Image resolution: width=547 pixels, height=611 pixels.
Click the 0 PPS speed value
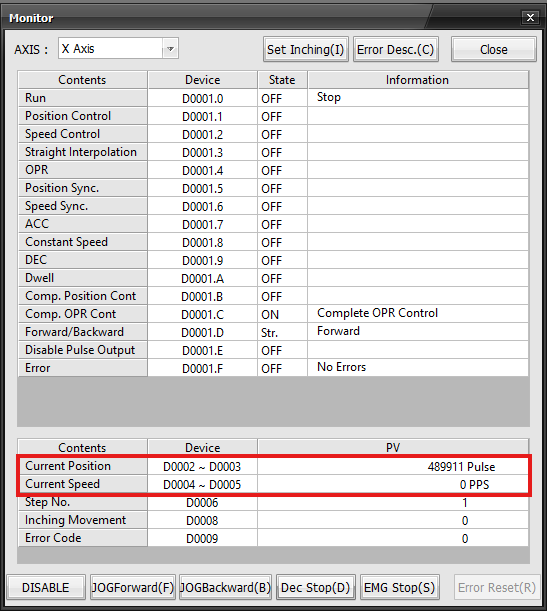point(474,485)
